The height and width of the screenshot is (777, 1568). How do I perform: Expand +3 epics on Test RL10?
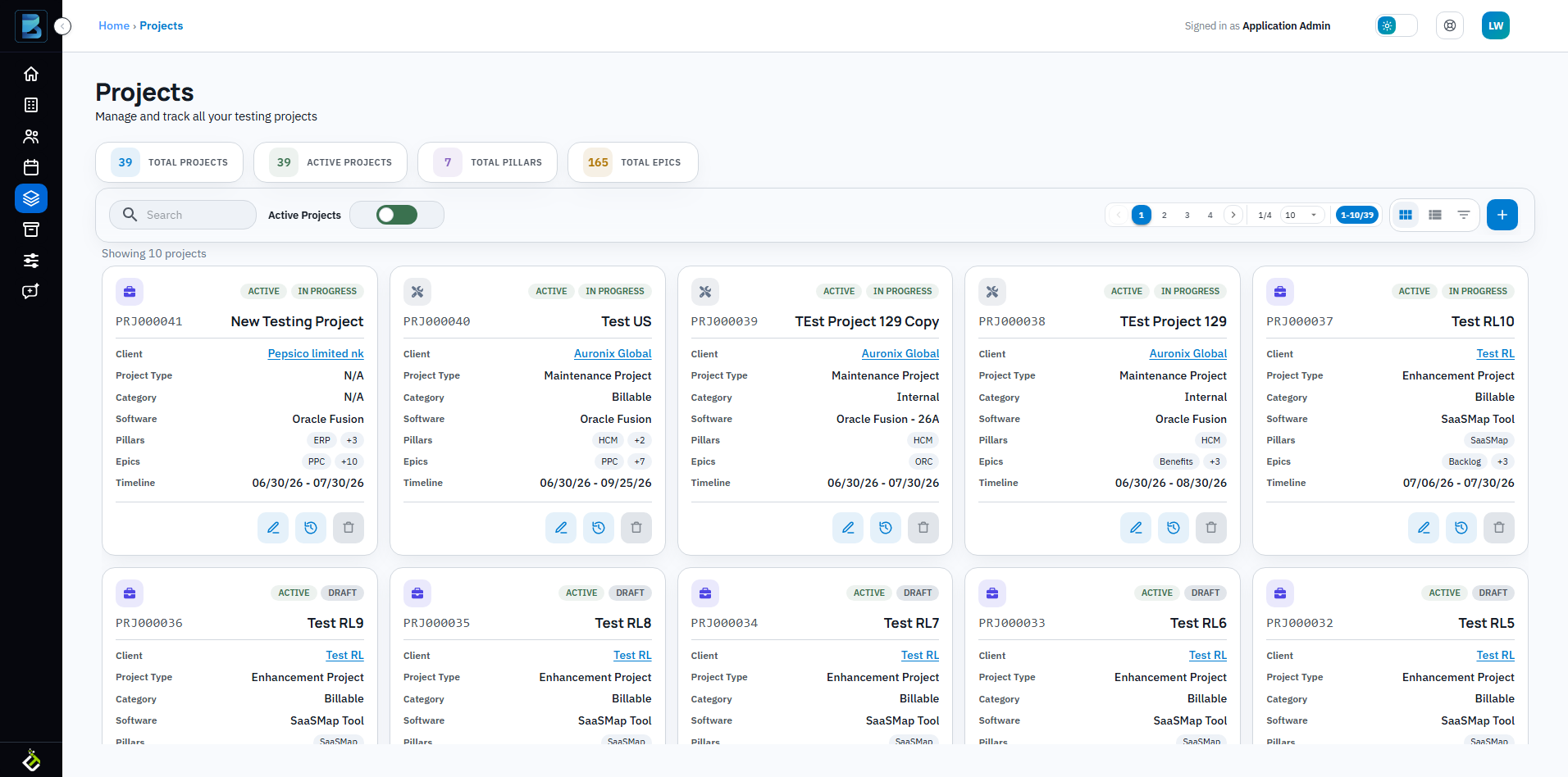[x=1502, y=461]
